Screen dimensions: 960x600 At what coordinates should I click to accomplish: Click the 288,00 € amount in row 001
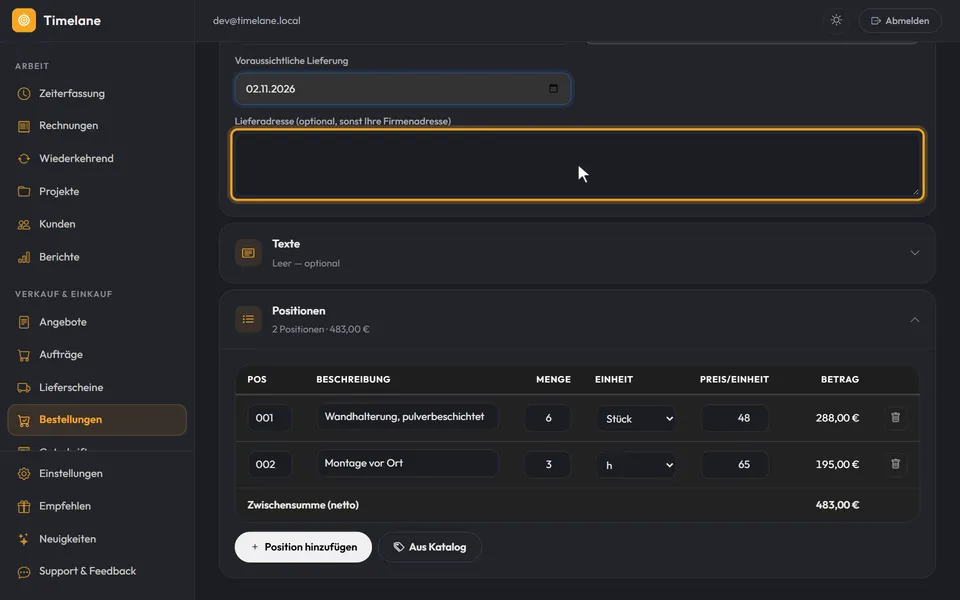click(837, 418)
